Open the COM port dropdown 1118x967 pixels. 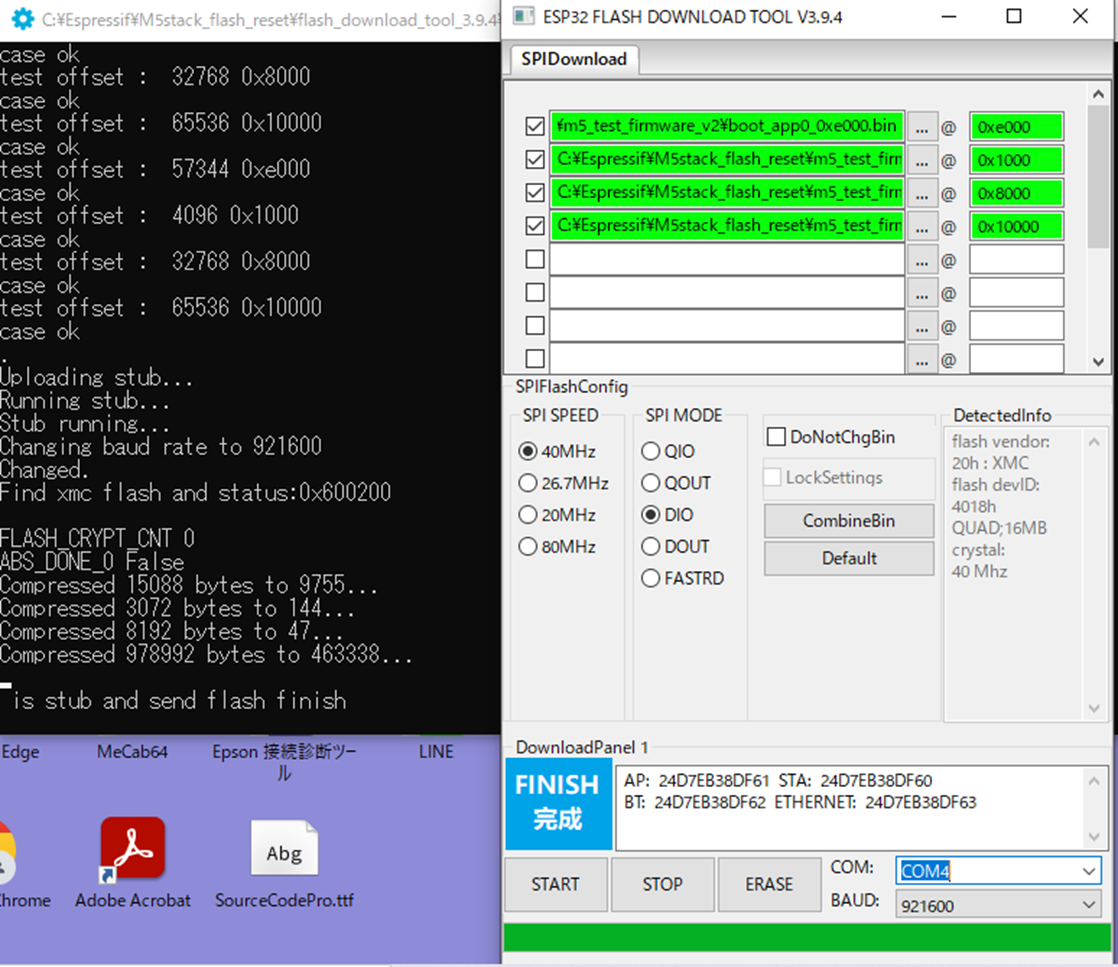(x=1088, y=871)
